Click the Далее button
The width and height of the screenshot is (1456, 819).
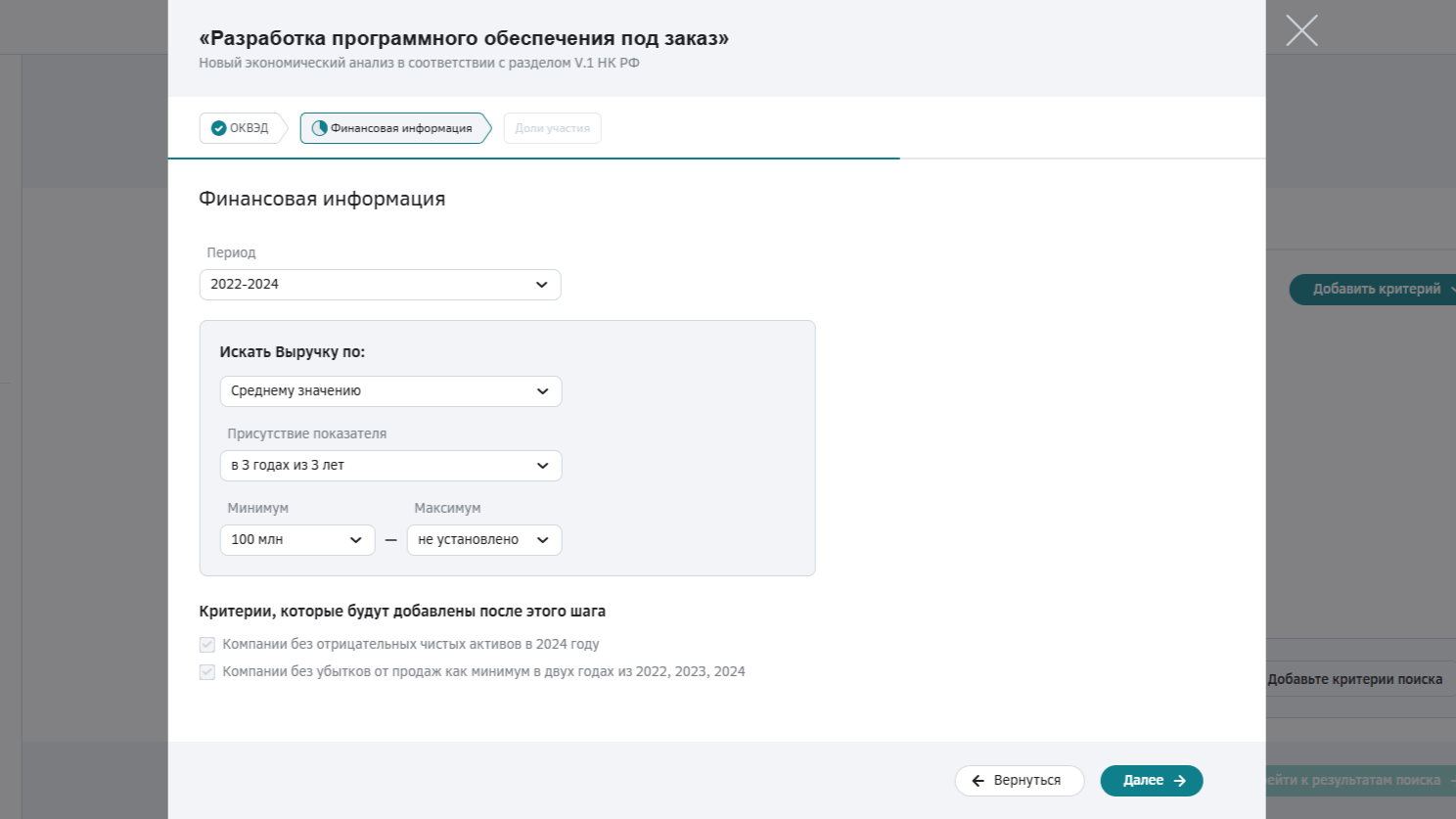click(x=1152, y=780)
